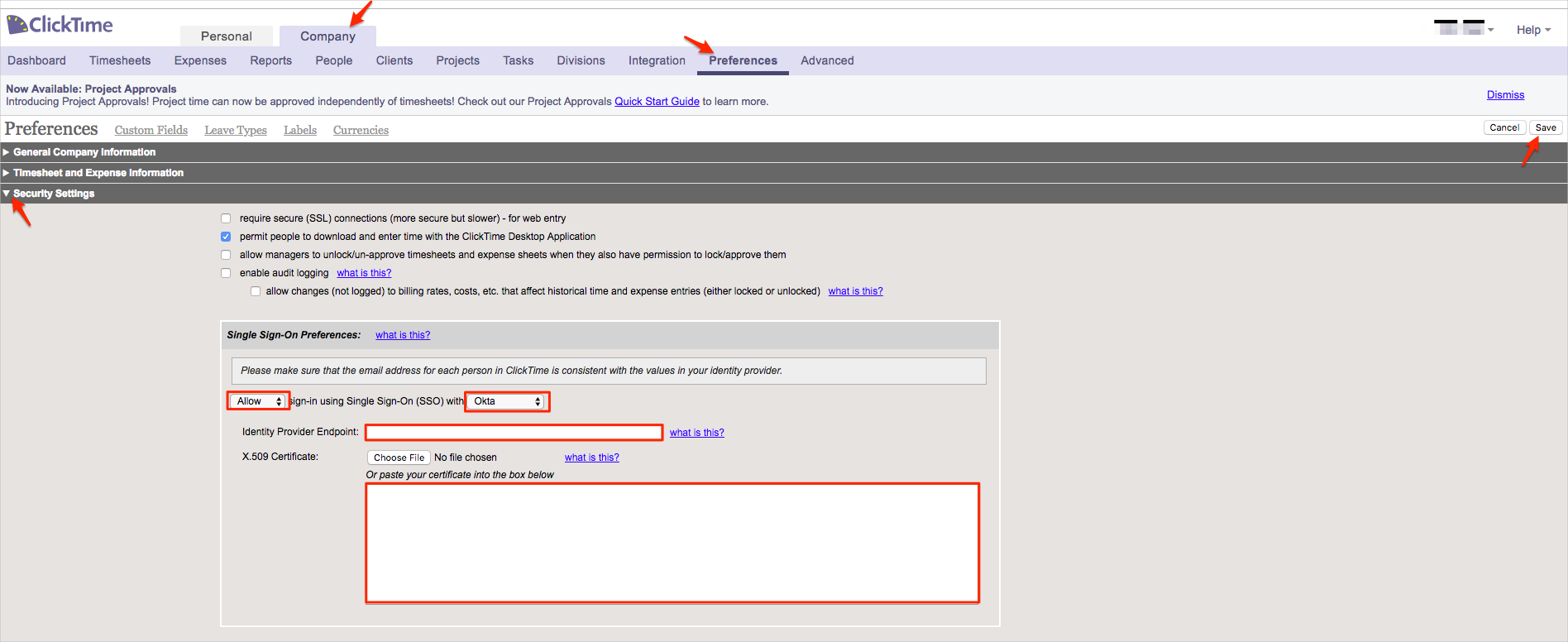Viewport: 1568px width, 642px height.
Task: Uncheck permit ClickTime Desktop Application download
Action: pos(226,237)
